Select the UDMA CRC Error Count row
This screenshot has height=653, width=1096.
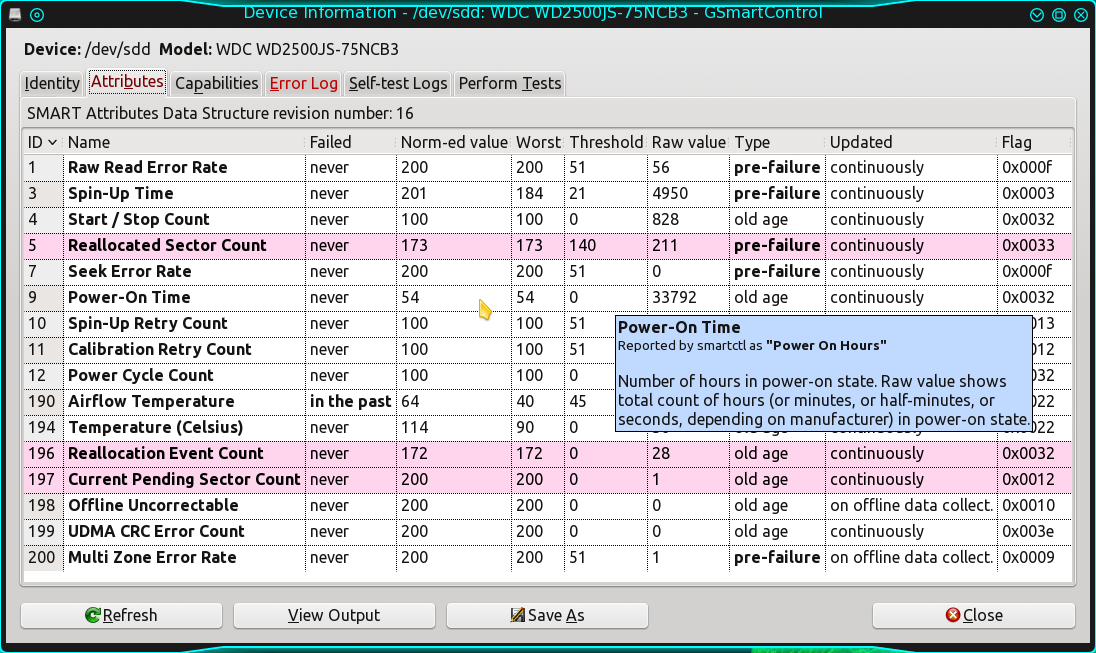548,531
